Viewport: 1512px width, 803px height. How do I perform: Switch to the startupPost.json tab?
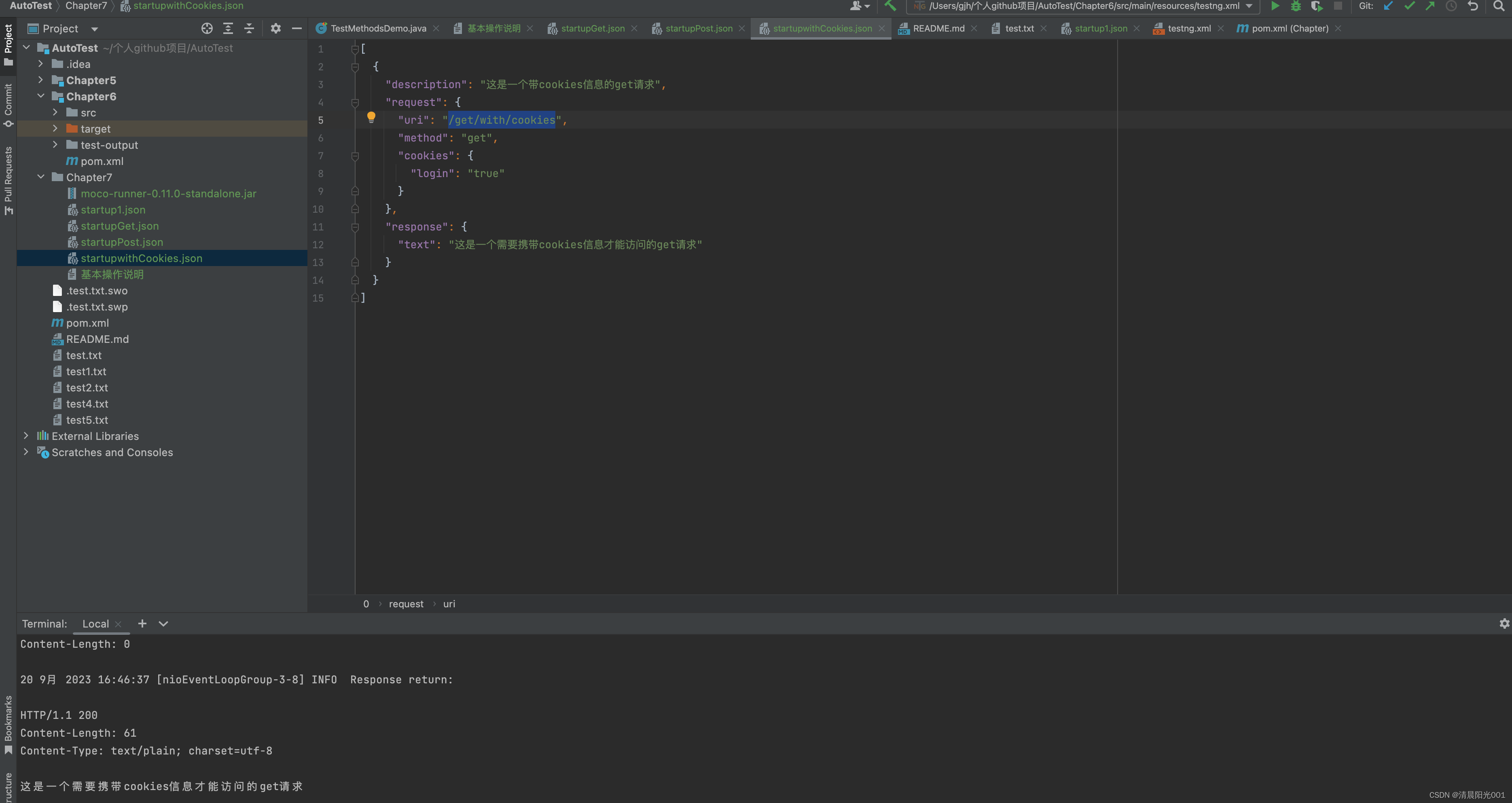coord(699,28)
